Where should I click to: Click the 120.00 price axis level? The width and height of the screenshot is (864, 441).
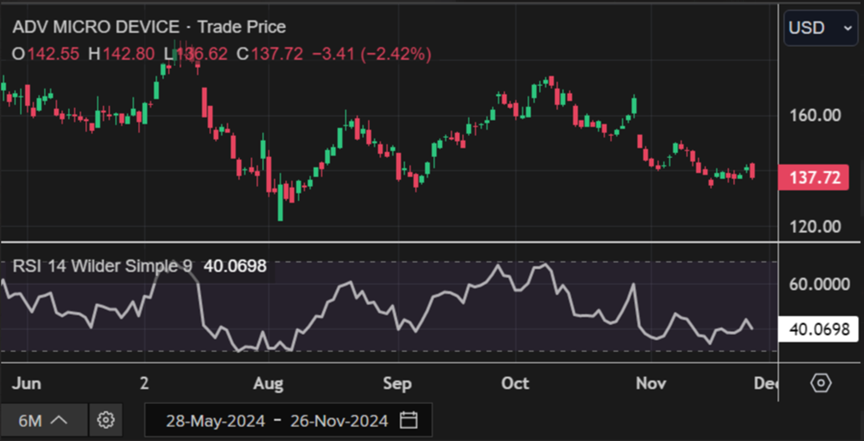(x=814, y=226)
